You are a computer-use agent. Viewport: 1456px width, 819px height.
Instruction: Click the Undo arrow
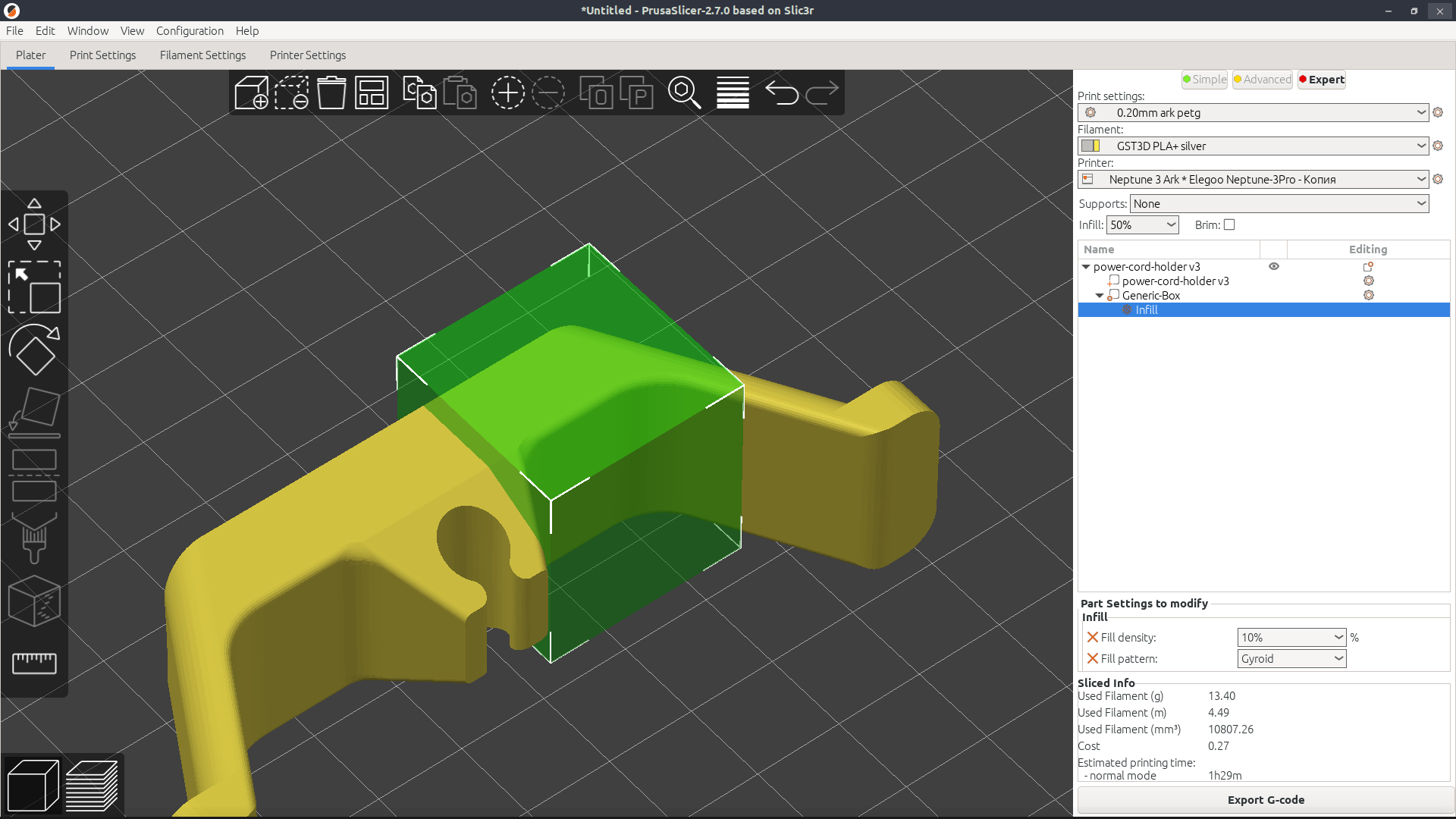pyautogui.click(x=781, y=93)
